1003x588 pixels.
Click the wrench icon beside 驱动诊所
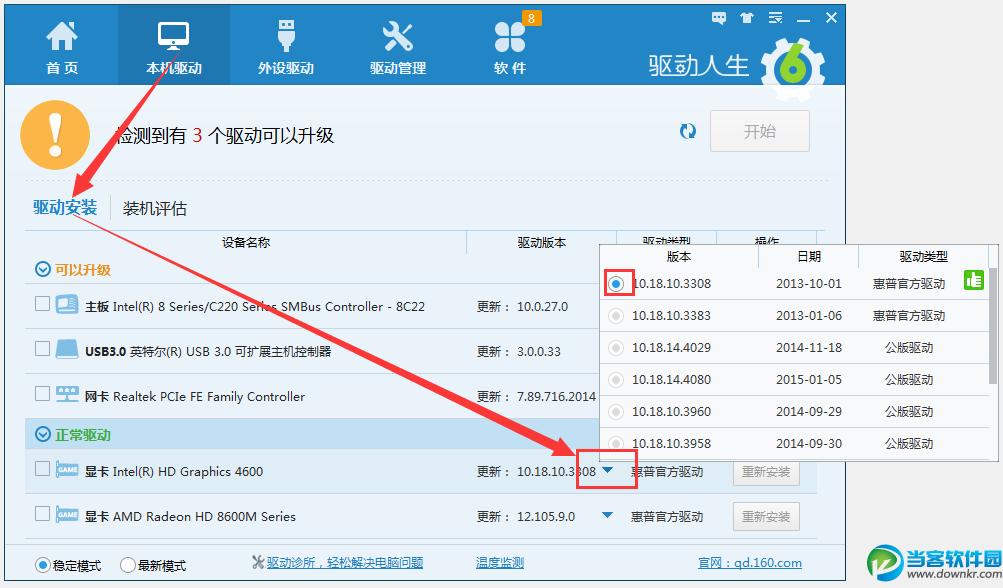[258, 562]
